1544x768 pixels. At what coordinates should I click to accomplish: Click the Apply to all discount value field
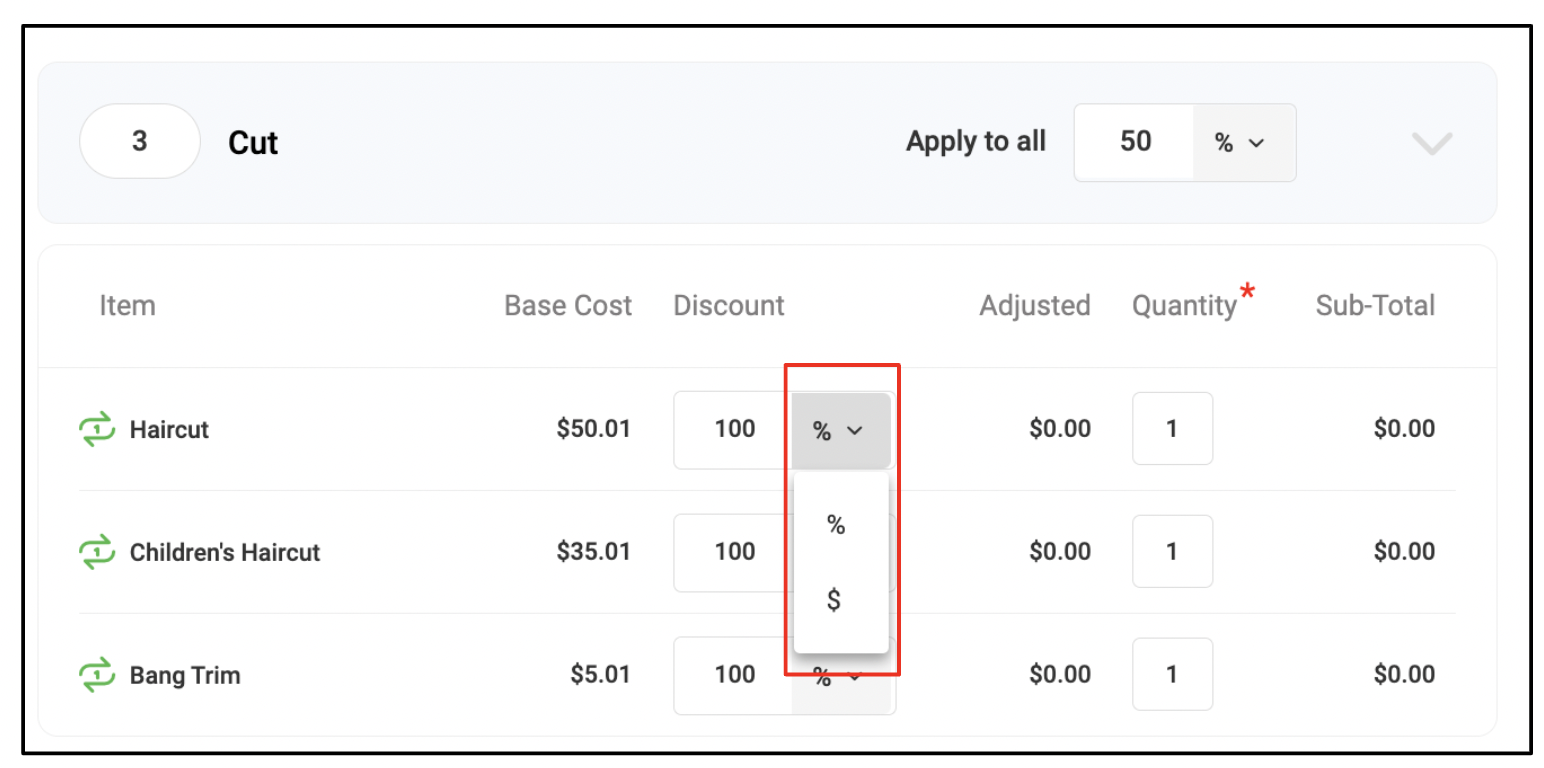pos(1134,143)
